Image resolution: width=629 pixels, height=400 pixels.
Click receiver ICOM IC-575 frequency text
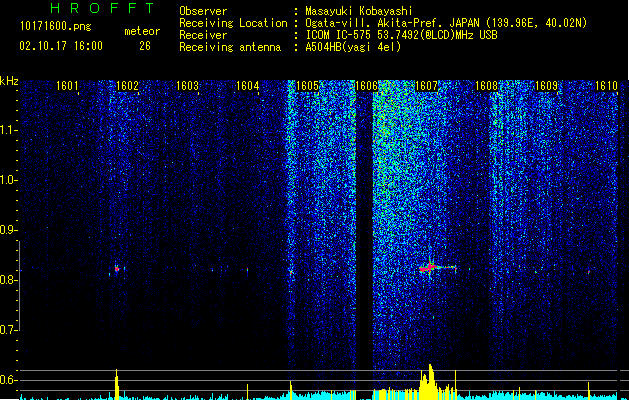point(401,35)
